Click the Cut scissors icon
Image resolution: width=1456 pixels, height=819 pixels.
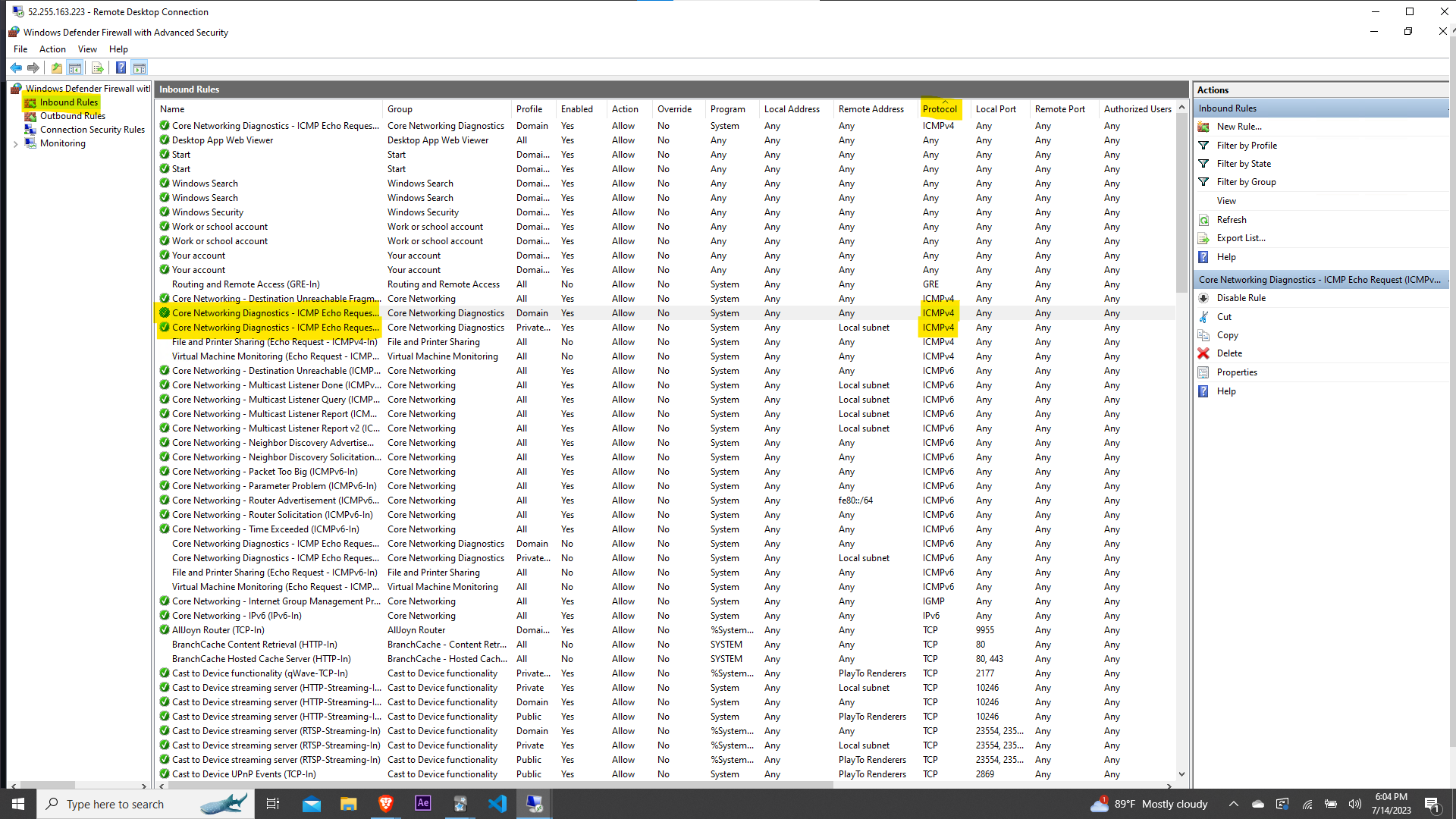point(1203,317)
